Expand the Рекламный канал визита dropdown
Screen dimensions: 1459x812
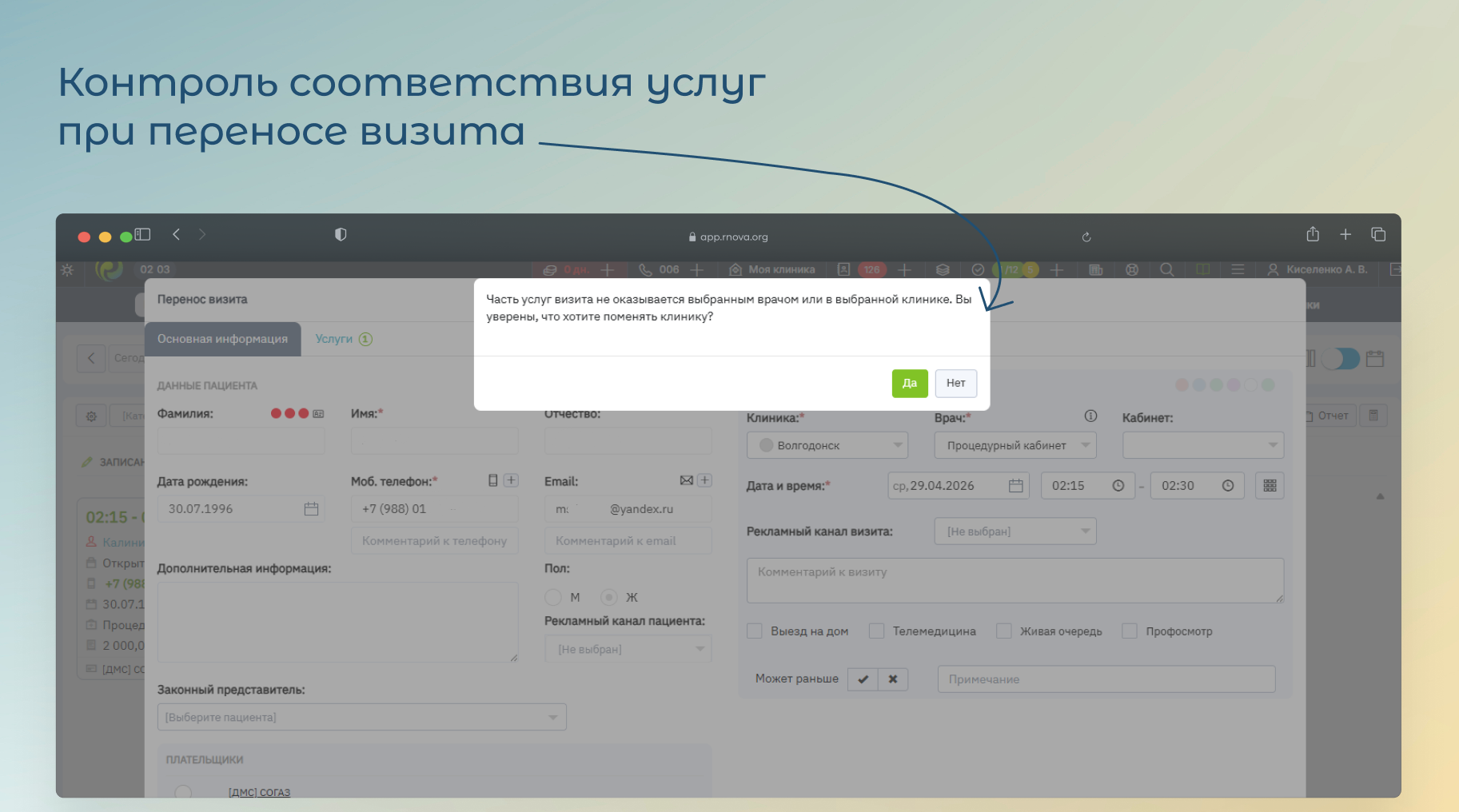(x=1015, y=531)
